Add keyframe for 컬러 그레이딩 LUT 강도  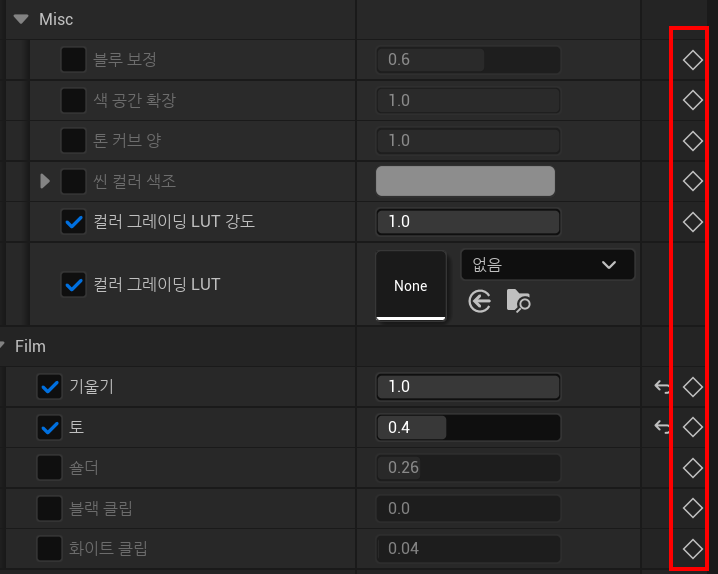(692, 222)
